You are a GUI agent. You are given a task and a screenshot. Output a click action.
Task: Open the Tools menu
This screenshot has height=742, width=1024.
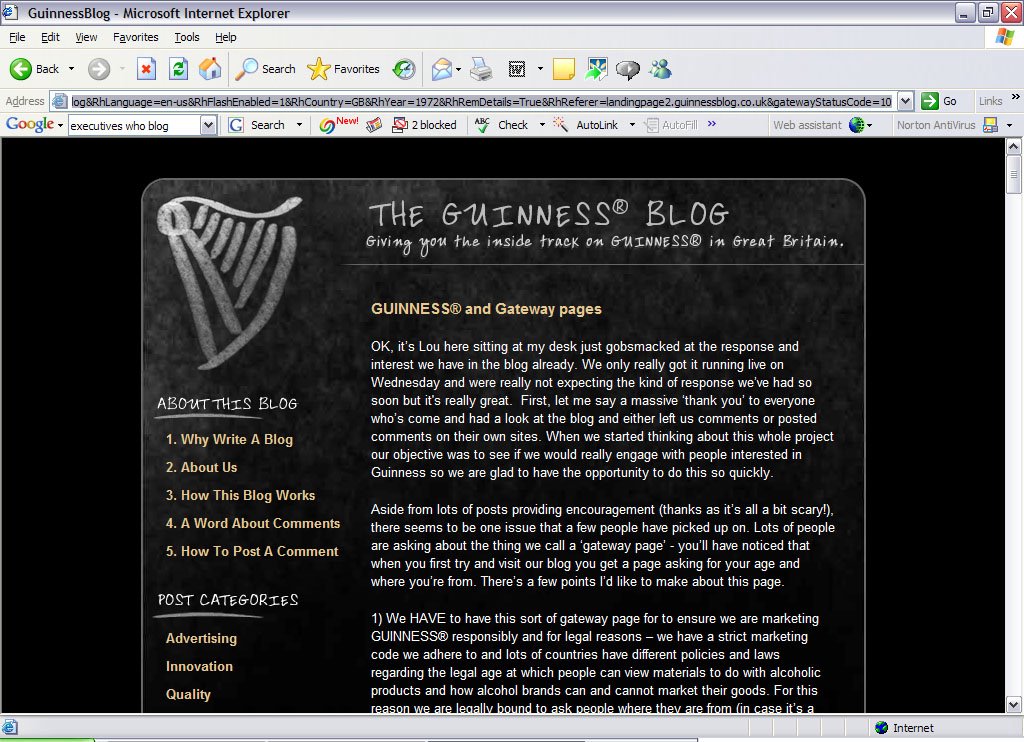pos(187,37)
